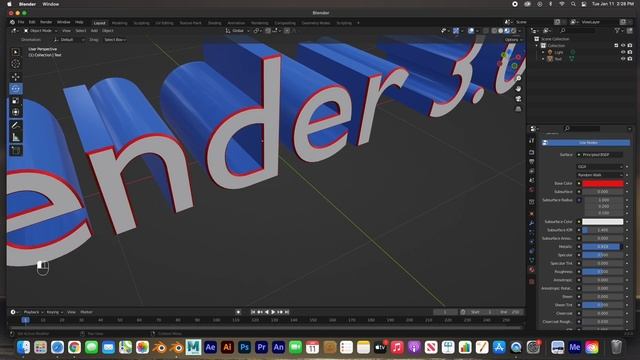
Task: Collapse the Collection tree in outliner
Action: click(537, 45)
